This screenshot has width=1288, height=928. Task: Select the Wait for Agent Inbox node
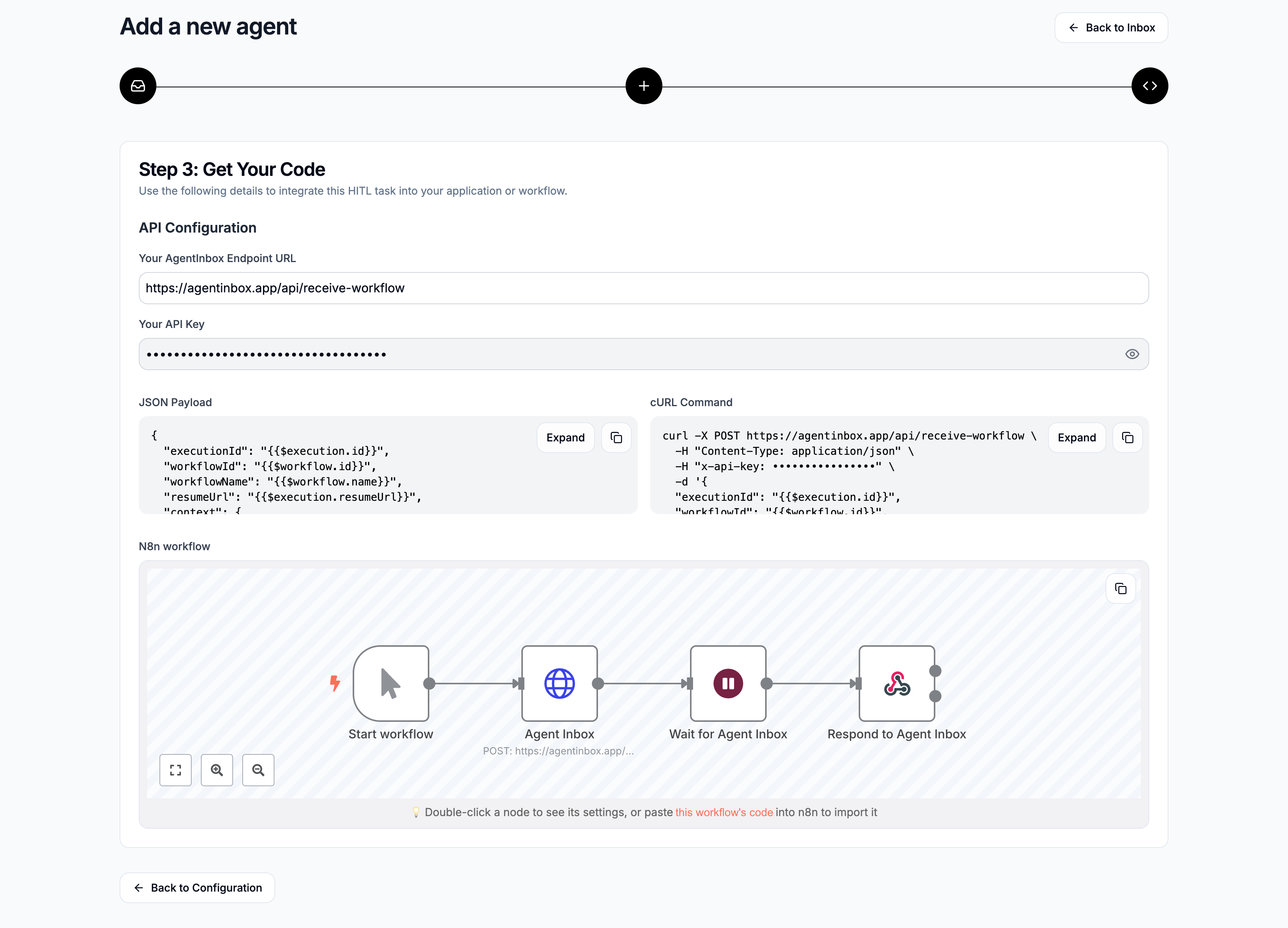tap(728, 684)
